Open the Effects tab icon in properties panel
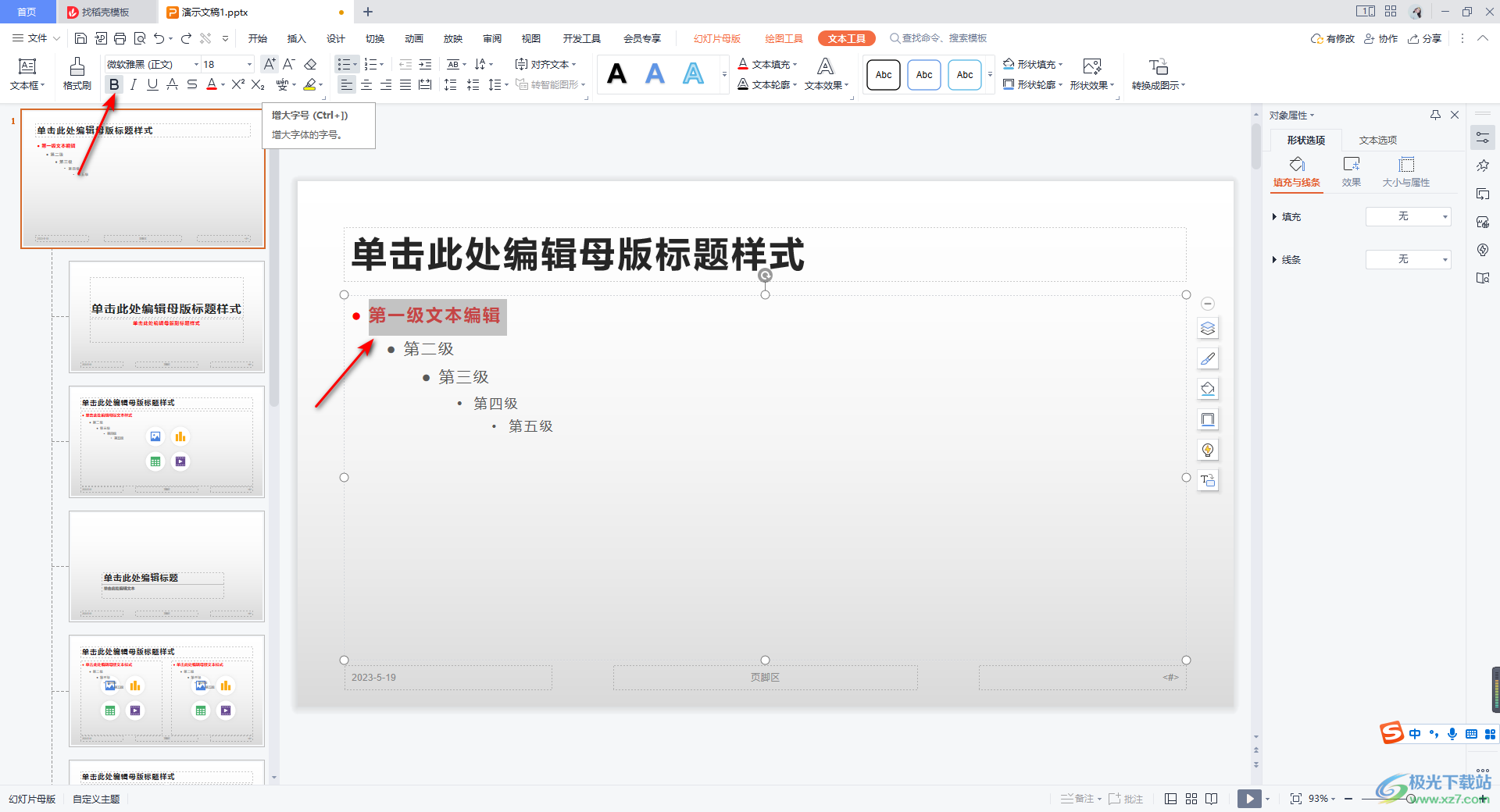 pos(1352,172)
